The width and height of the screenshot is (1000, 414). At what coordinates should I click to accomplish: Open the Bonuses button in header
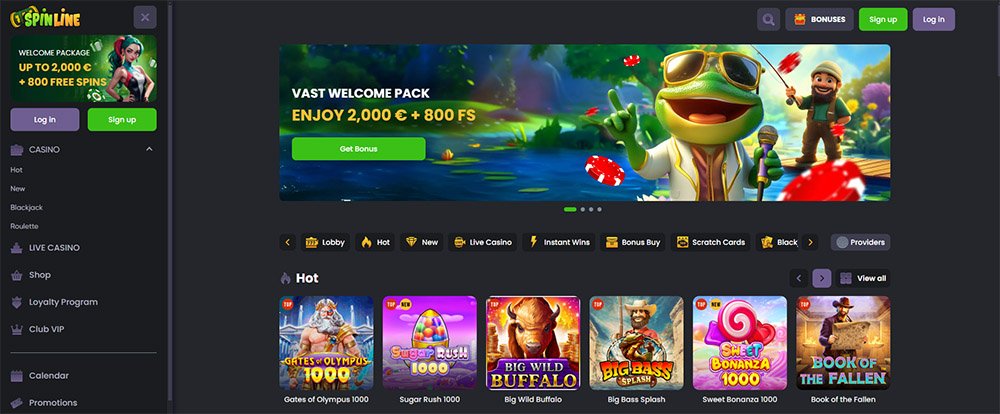(x=820, y=19)
